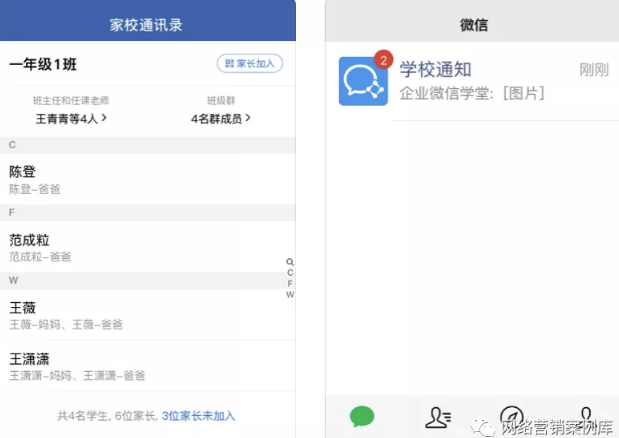Screen dimensions: 619x438
Task: Click 刚刚 timestamp on 学校通知
Action: click(x=594, y=70)
